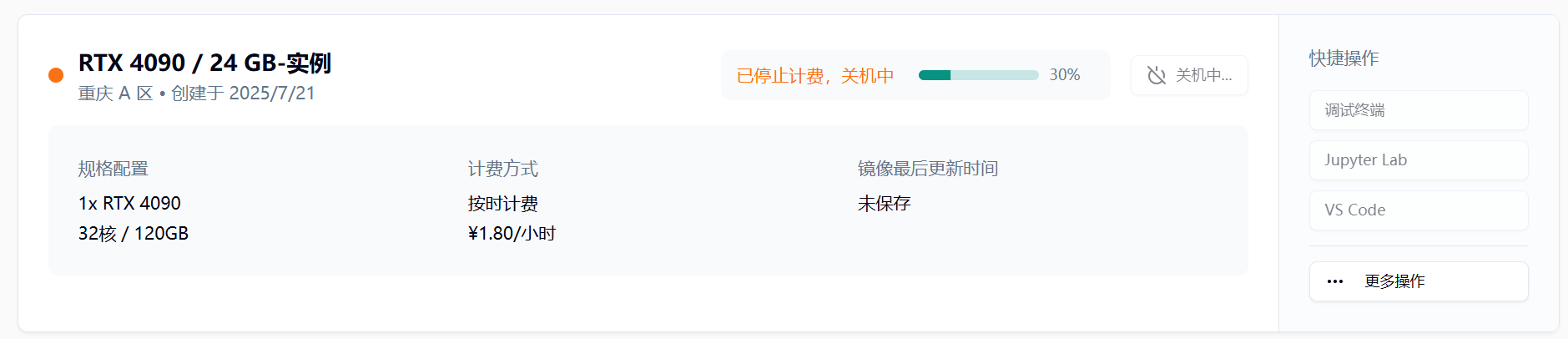This screenshot has height=339, width=1568.
Task: Click the 快捷操作 panel heading
Action: coord(1344,58)
